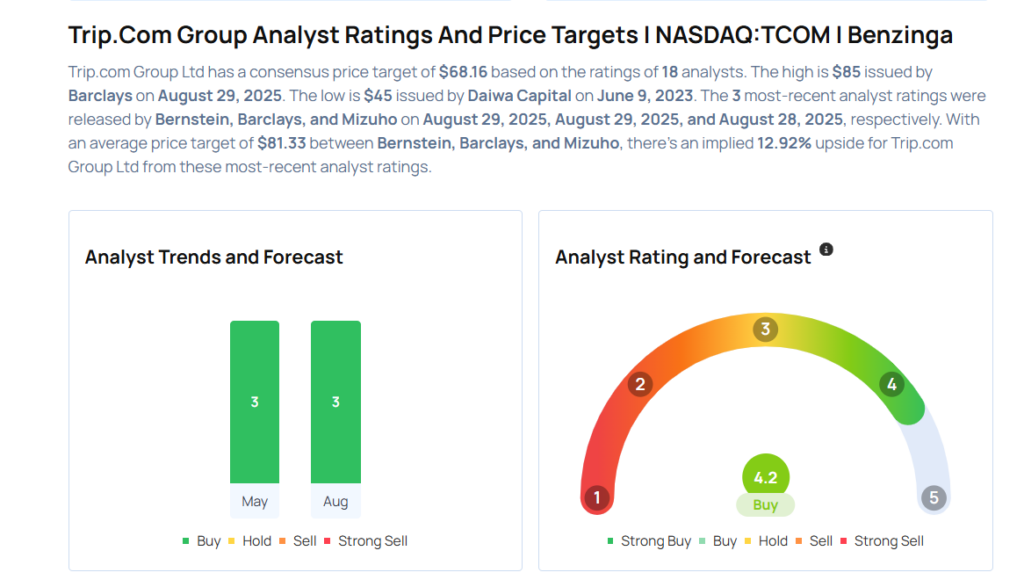Toggle Sell series in trends legend
Screen dimensions: 1024x587
[299, 541]
